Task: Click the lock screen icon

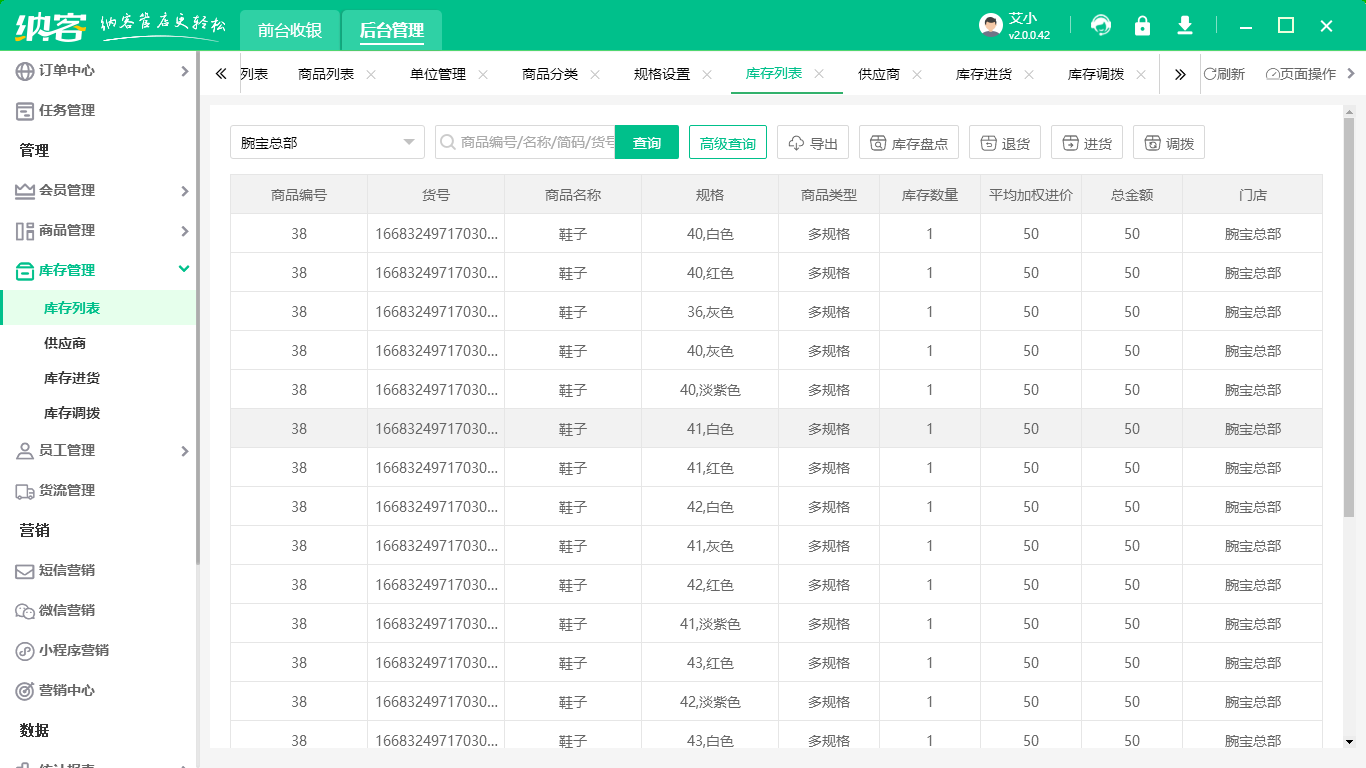Action: [x=1142, y=25]
